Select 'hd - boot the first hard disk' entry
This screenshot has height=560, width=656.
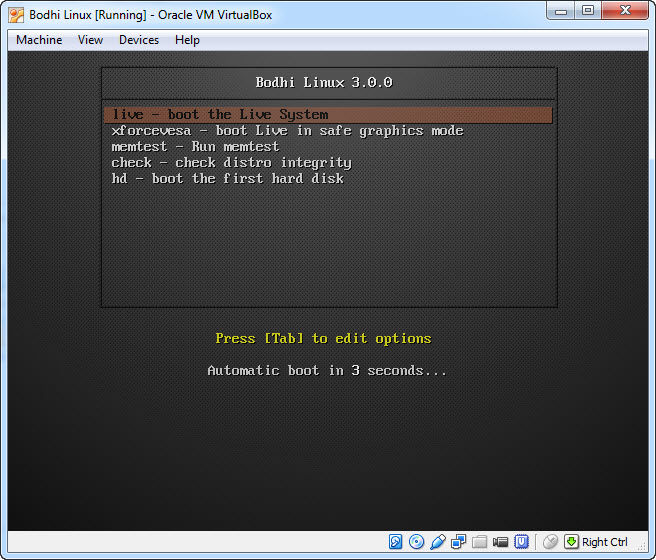coord(328,179)
